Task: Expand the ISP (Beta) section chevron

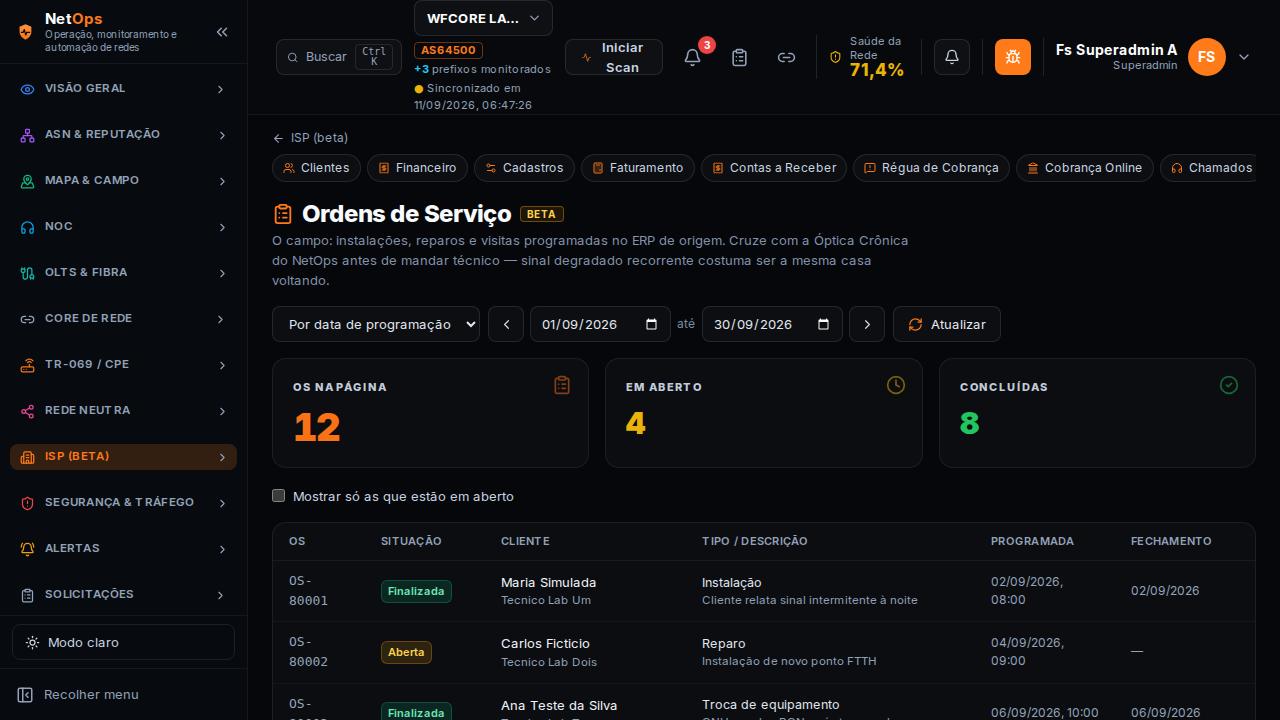Action: point(221,457)
